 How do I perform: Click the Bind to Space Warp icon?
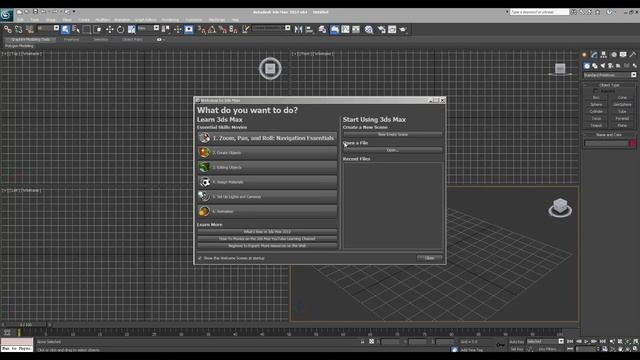(29, 29)
